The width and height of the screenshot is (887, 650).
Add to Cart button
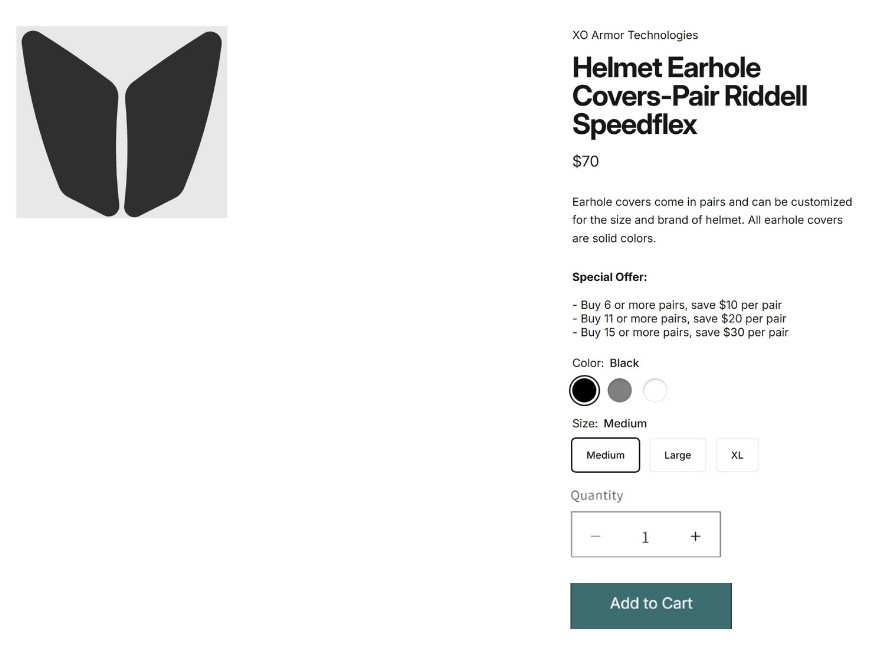(651, 606)
